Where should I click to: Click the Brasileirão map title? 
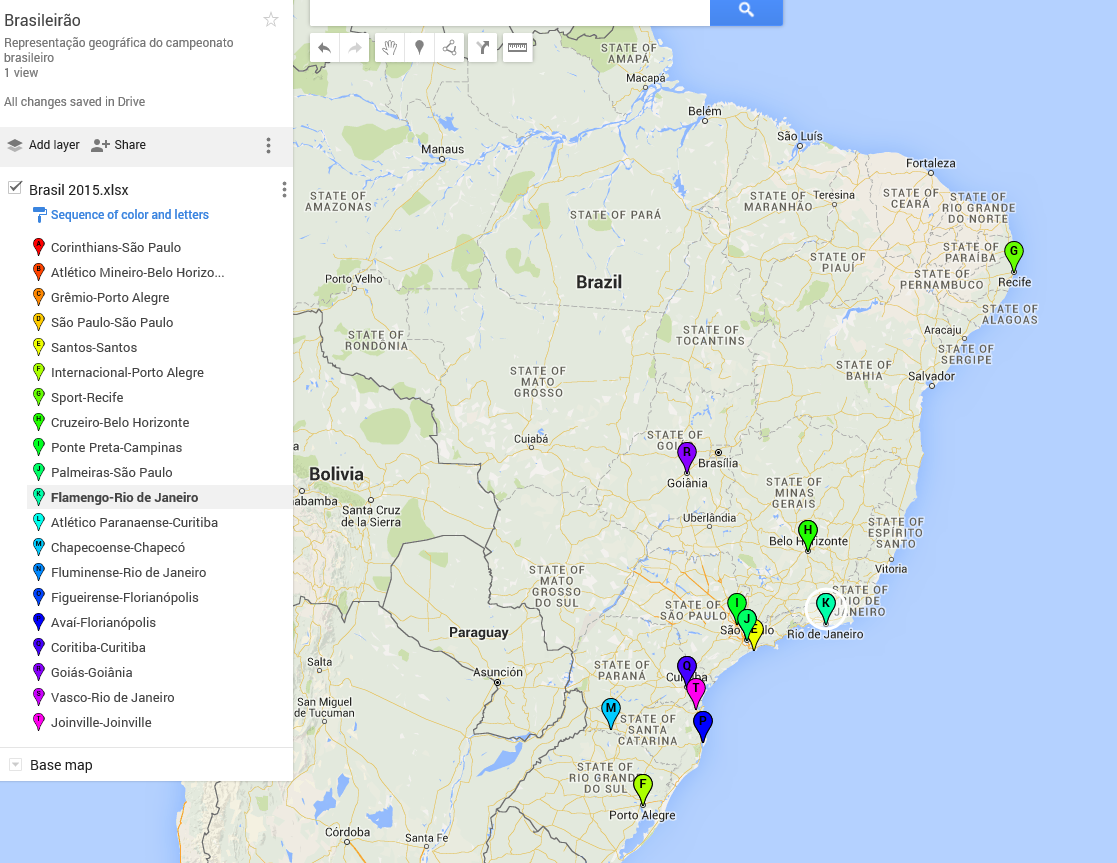click(x=43, y=20)
